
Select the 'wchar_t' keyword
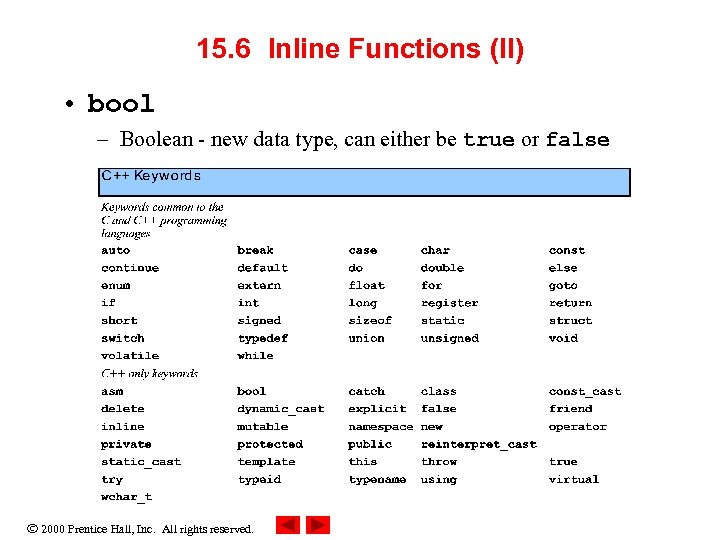tap(126, 497)
